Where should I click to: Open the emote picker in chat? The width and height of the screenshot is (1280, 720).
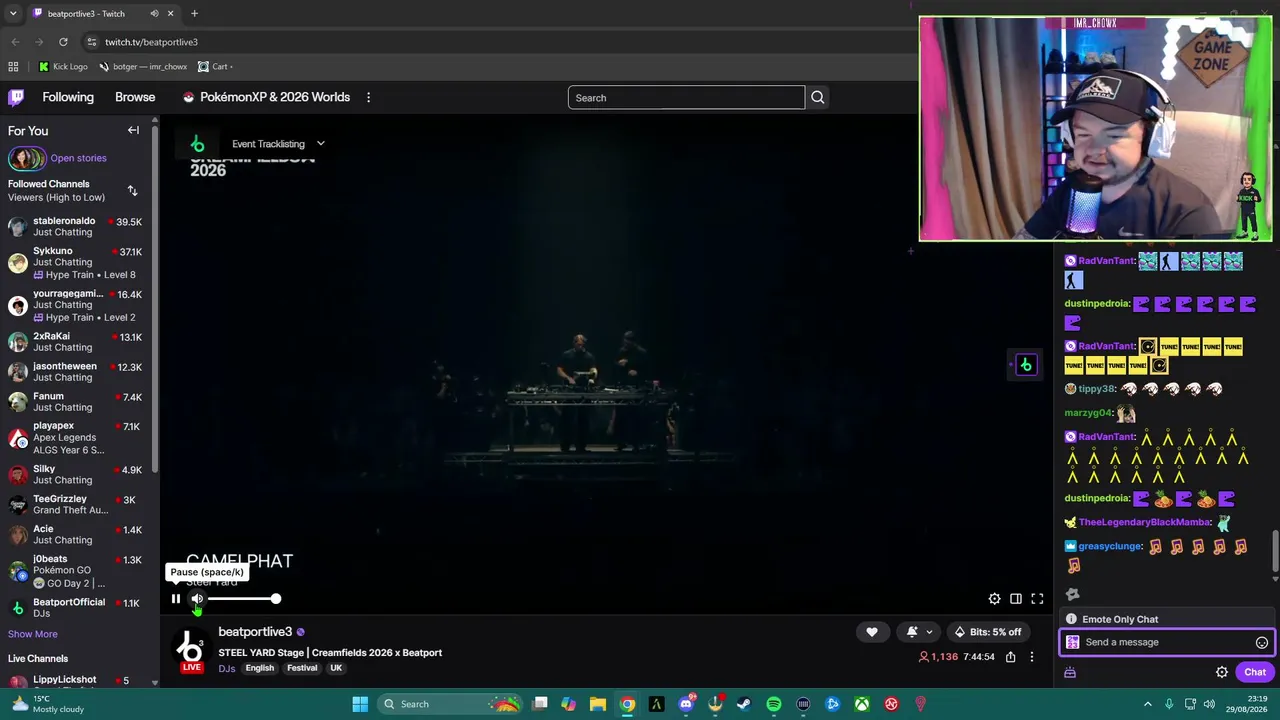click(x=1262, y=643)
